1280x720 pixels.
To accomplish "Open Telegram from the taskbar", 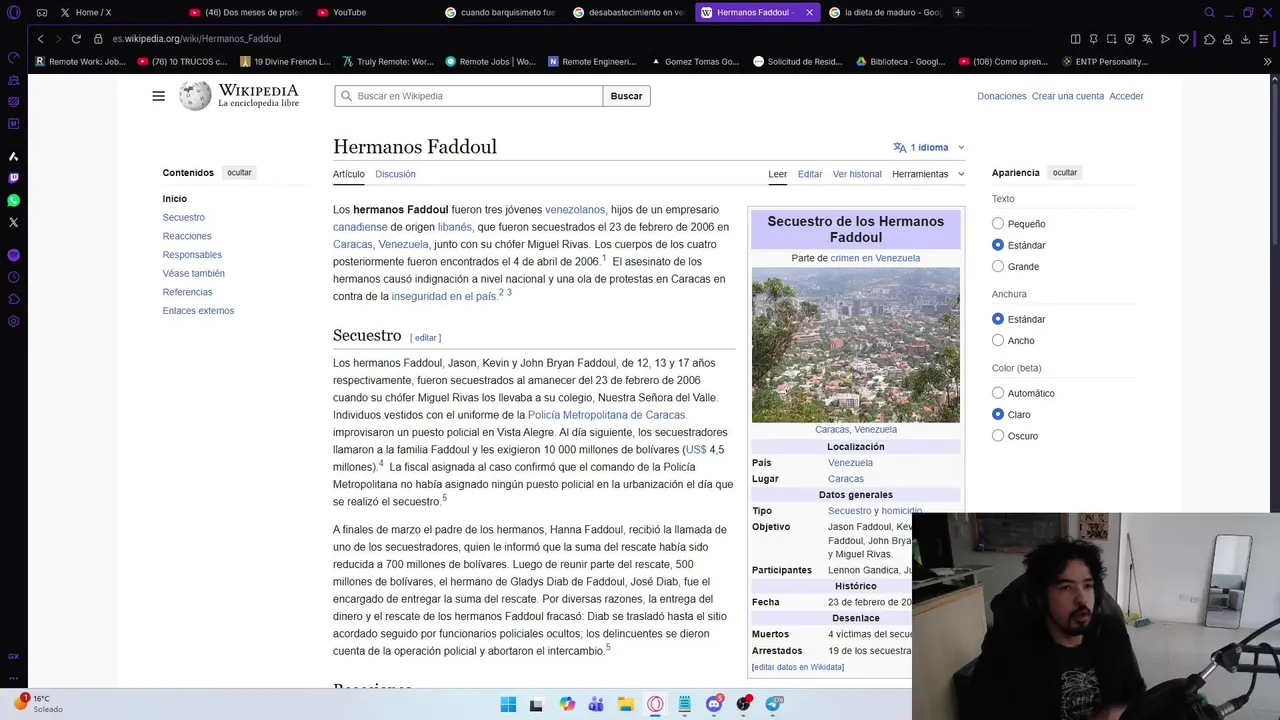I will pos(774,704).
